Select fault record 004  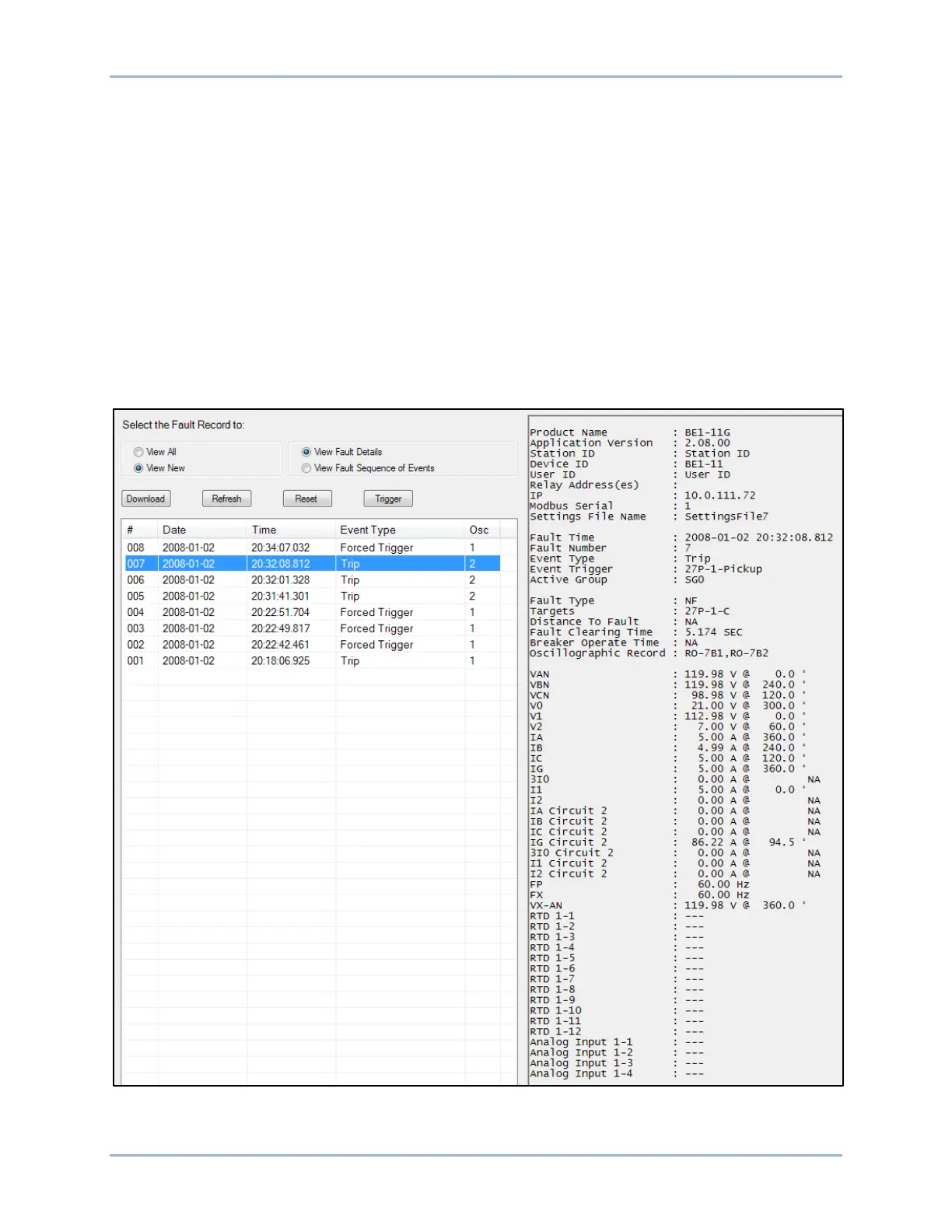click(312, 613)
